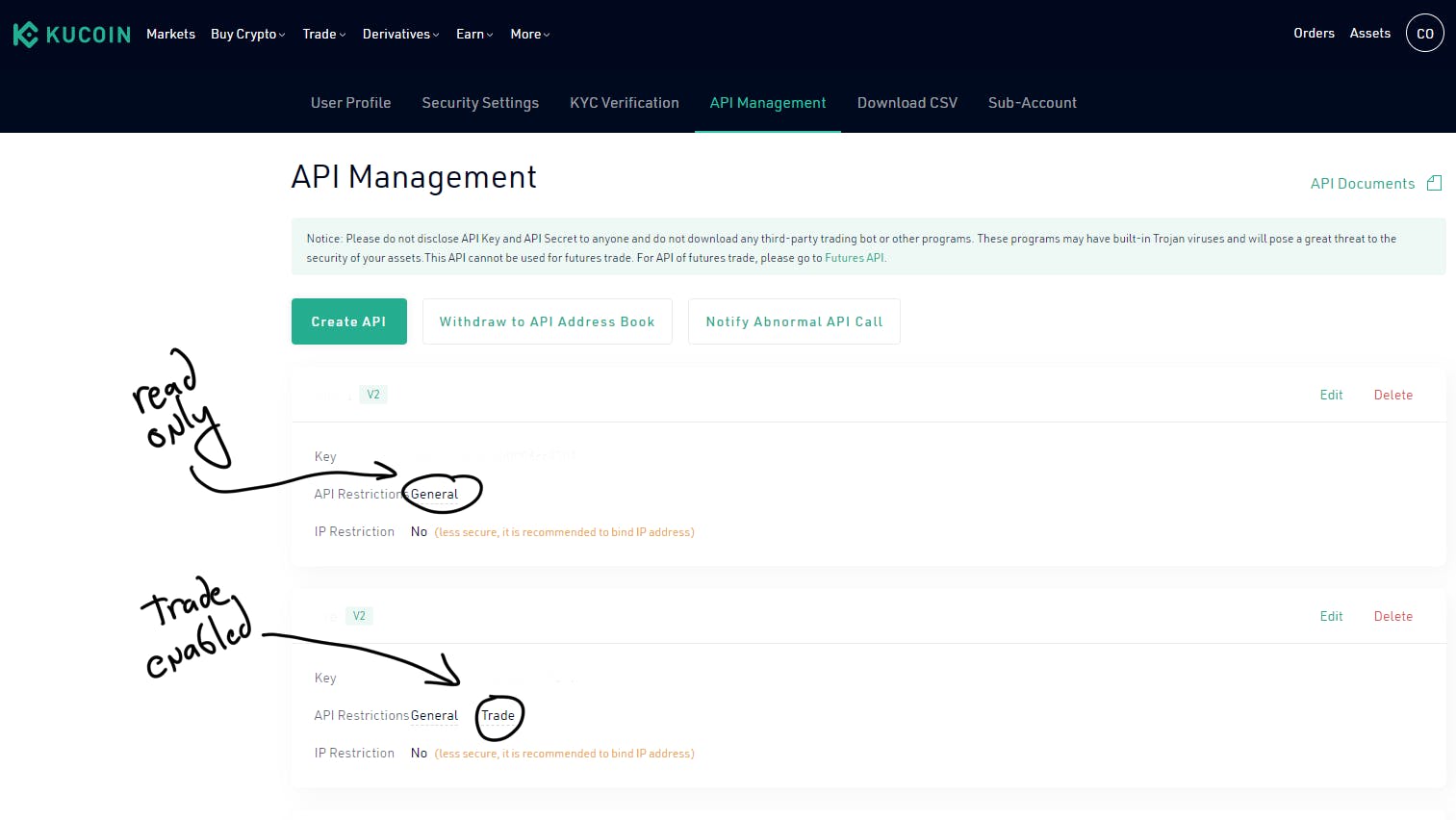Open the Derivatives dropdown menu

pyautogui.click(x=400, y=35)
